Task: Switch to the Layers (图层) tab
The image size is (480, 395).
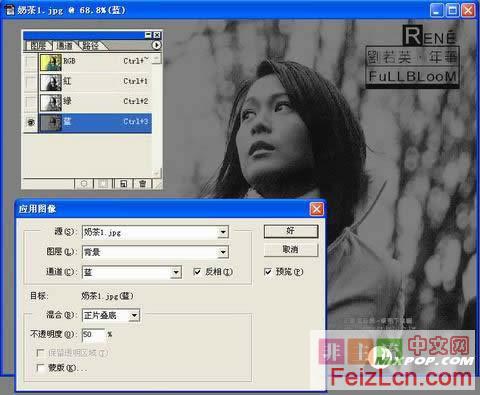Action: (x=38, y=46)
